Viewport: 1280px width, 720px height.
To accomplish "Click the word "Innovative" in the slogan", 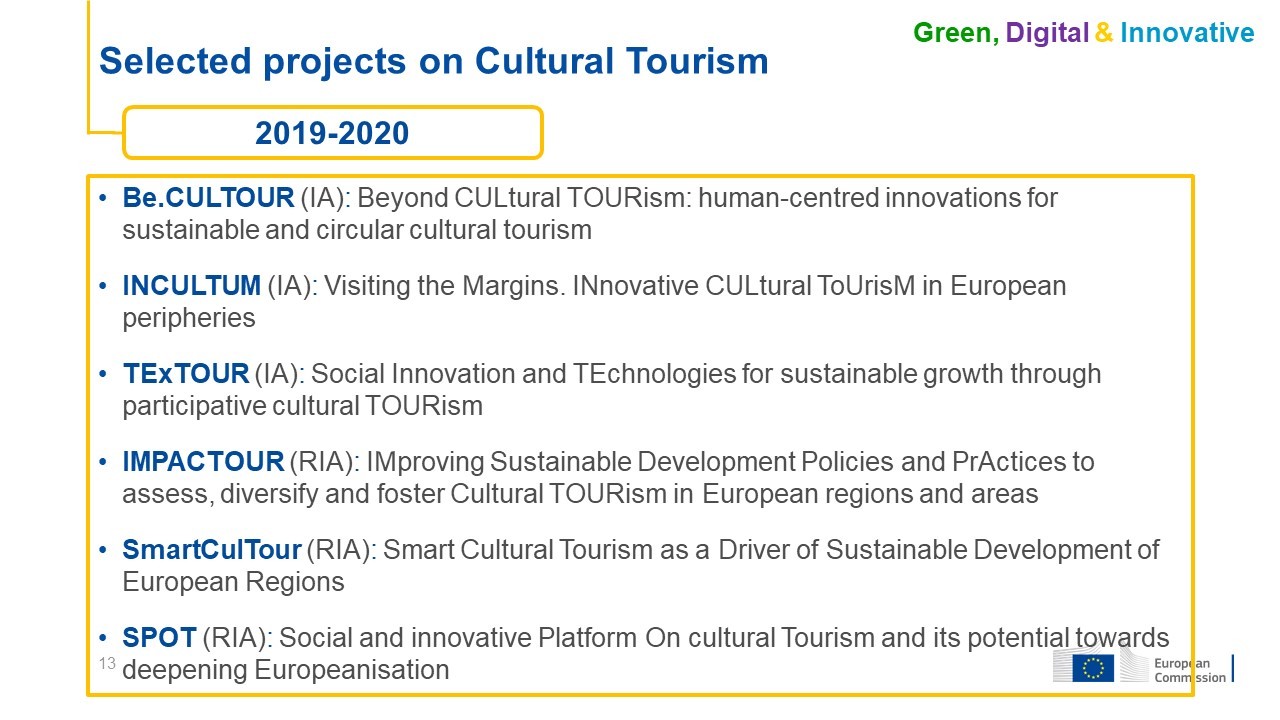I will click(x=1187, y=33).
